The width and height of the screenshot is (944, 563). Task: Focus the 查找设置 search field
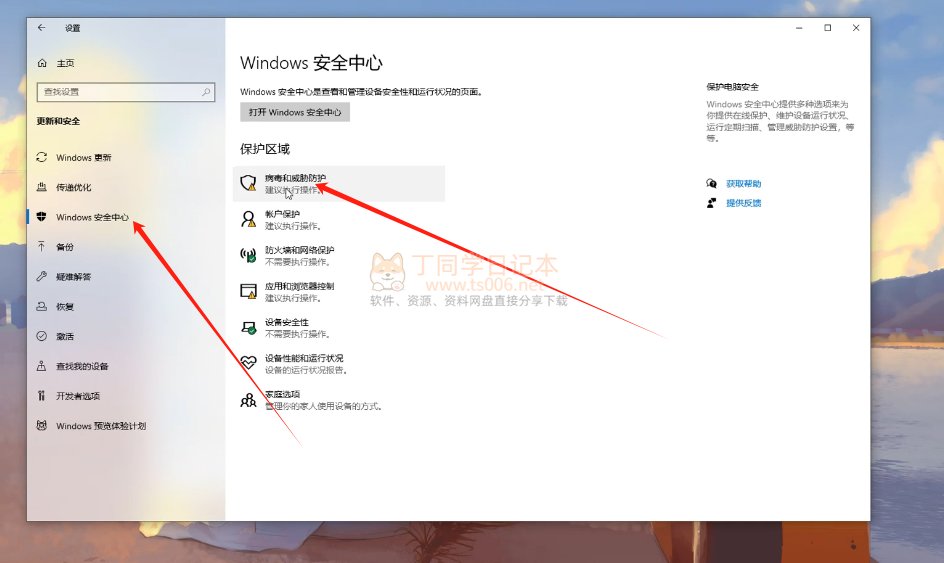(x=126, y=92)
